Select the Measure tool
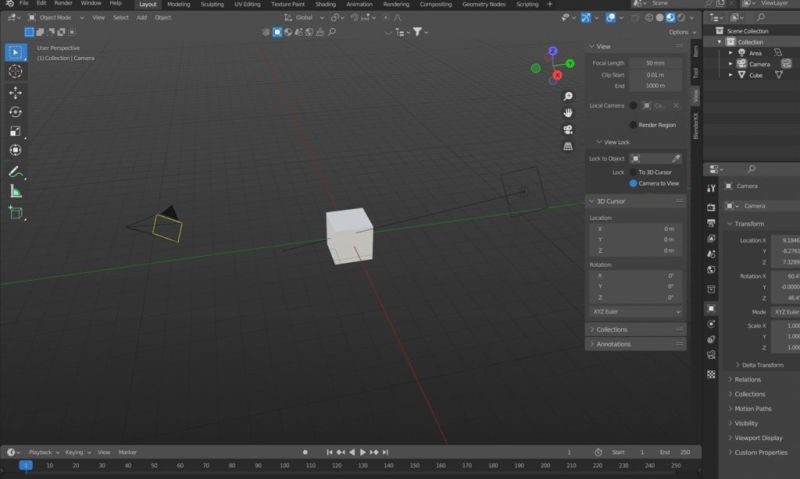Screen dimensions: 800x479 (15, 191)
